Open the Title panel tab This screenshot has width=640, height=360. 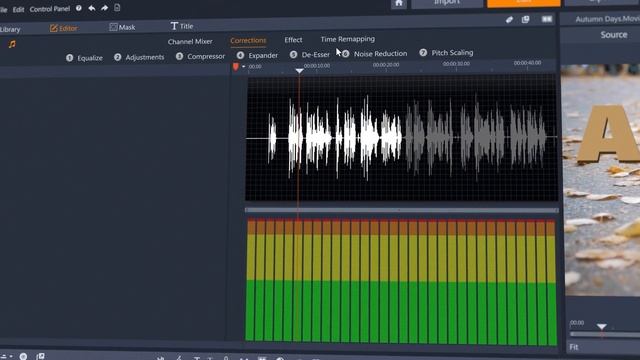click(x=182, y=26)
